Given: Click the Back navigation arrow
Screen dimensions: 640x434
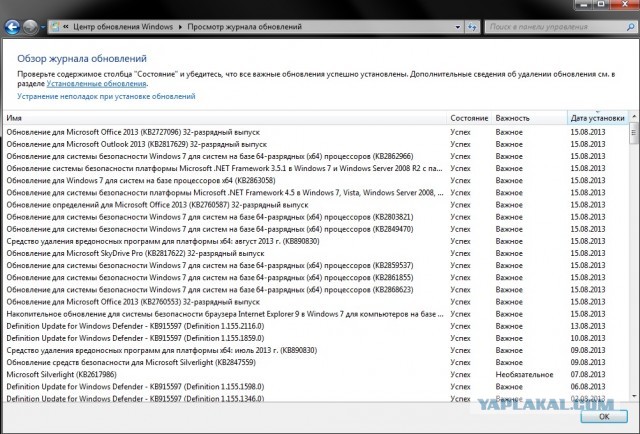Looking at the screenshot, I should tap(13, 27).
